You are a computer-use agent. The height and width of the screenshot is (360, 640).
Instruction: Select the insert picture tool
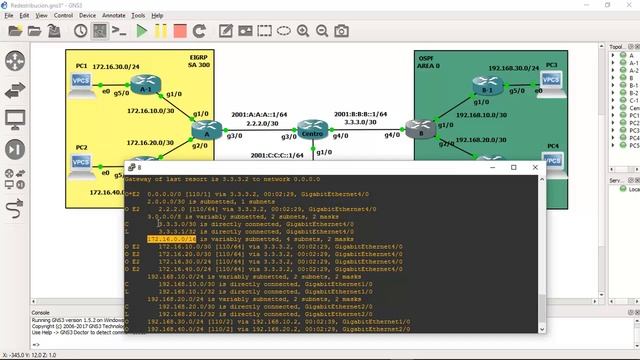245,31
